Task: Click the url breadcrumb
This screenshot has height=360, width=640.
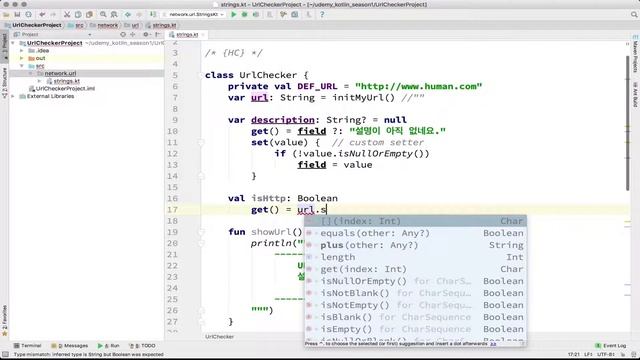Action: click(132, 25)
